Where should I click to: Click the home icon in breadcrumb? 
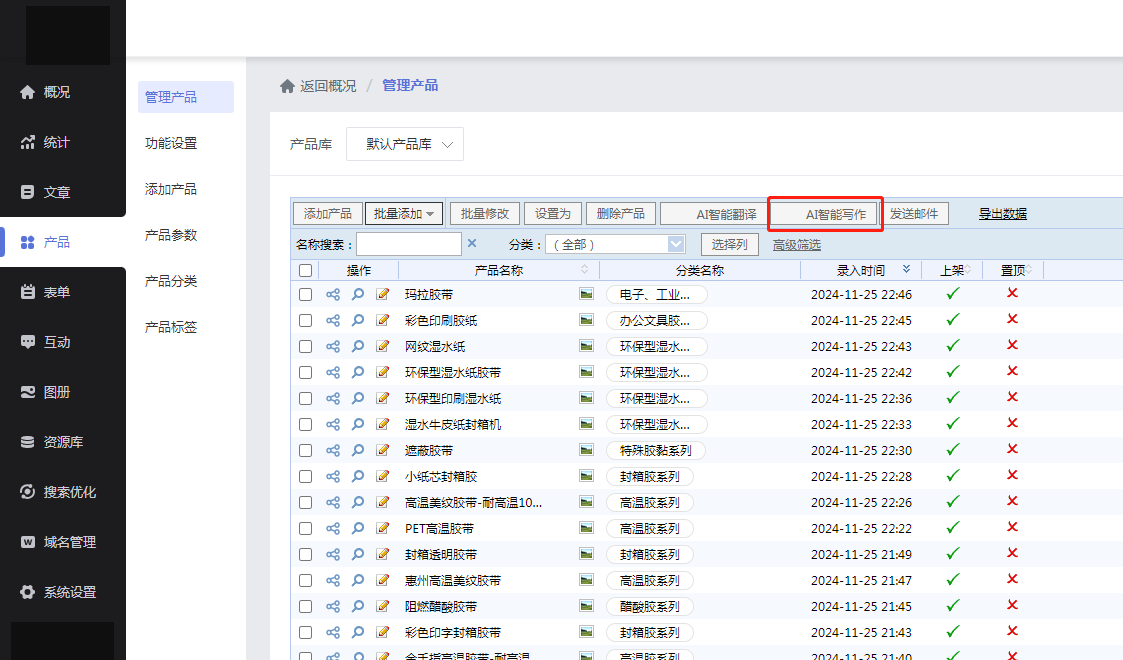287,86
